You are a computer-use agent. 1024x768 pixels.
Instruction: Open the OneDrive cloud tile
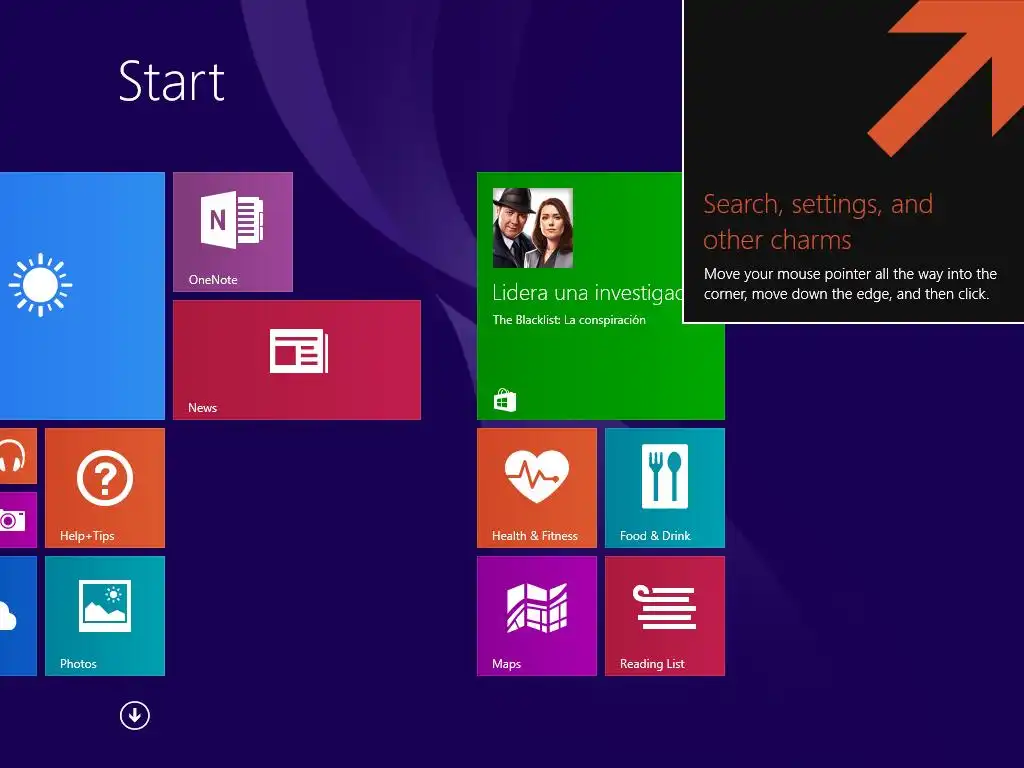pyautogui.click(x=18, y=616)
